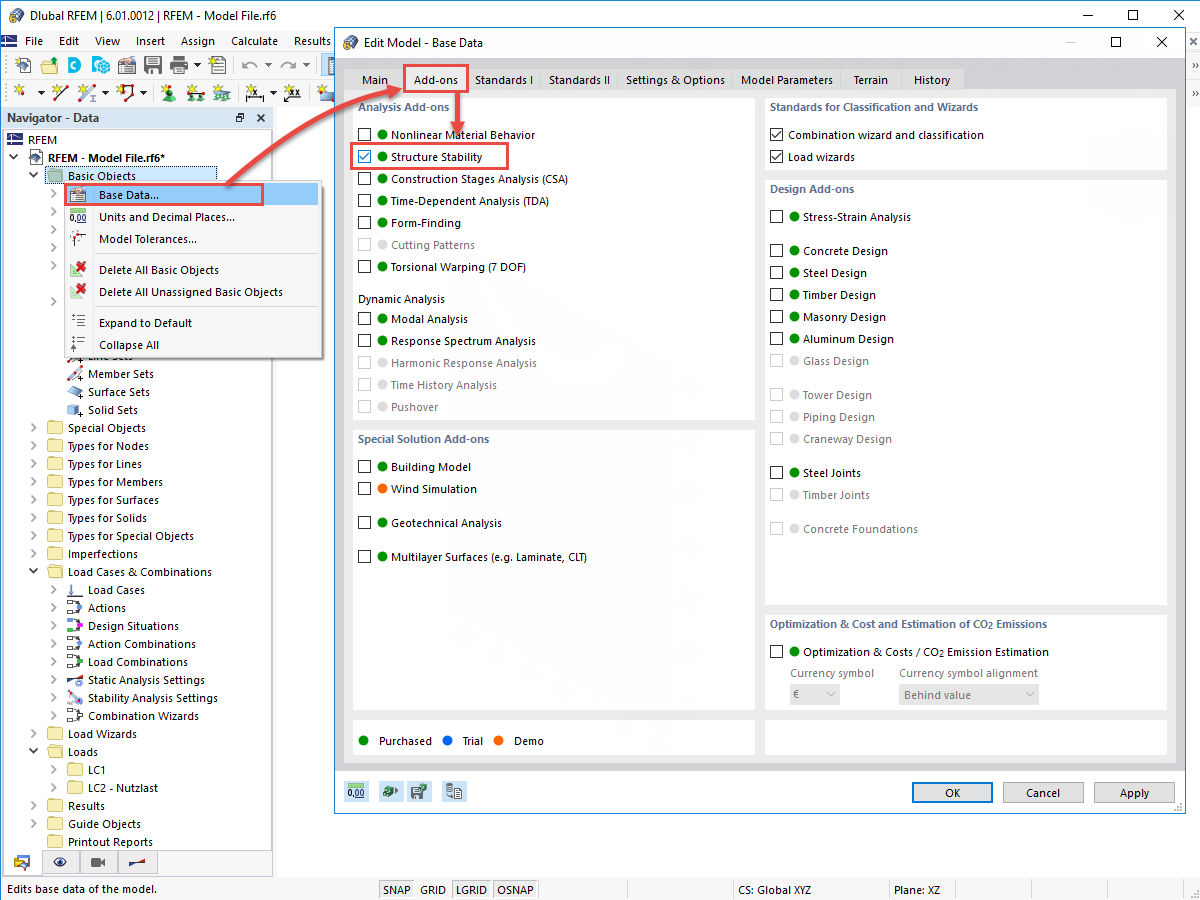Open Units and Decimal Places from dialog footer
This screenshot has height=900, width=1200.
tap(356, 791)
